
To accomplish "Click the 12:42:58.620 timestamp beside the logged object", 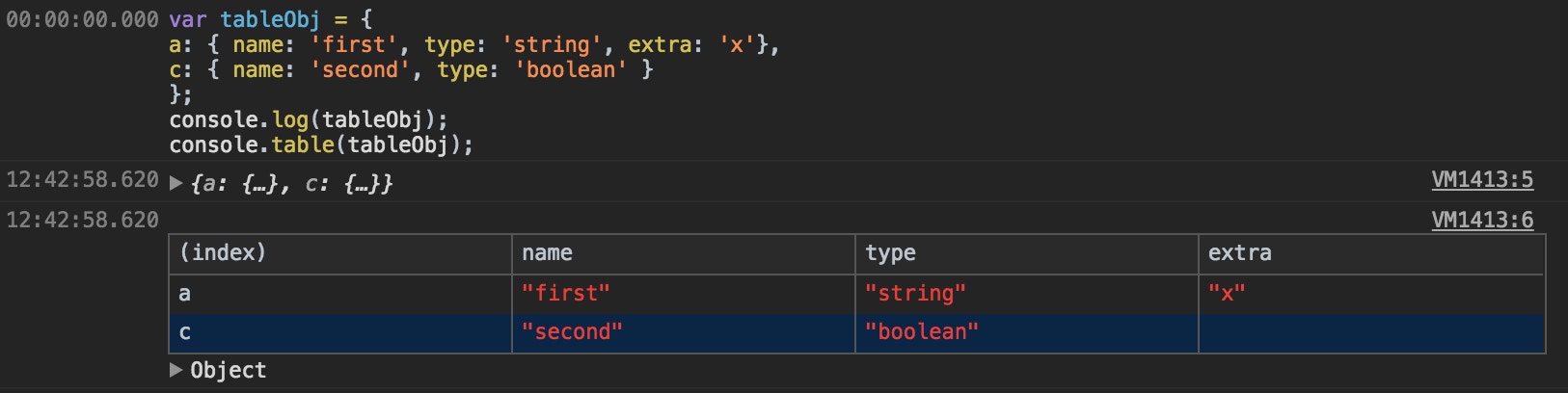I will [82, 180].
